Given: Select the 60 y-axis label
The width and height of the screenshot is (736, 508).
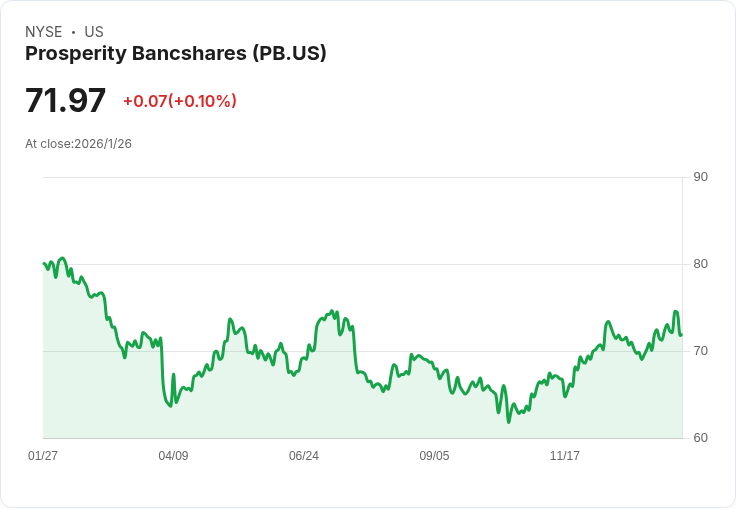Looking at the screenshot, I should (x=700, y=438).
